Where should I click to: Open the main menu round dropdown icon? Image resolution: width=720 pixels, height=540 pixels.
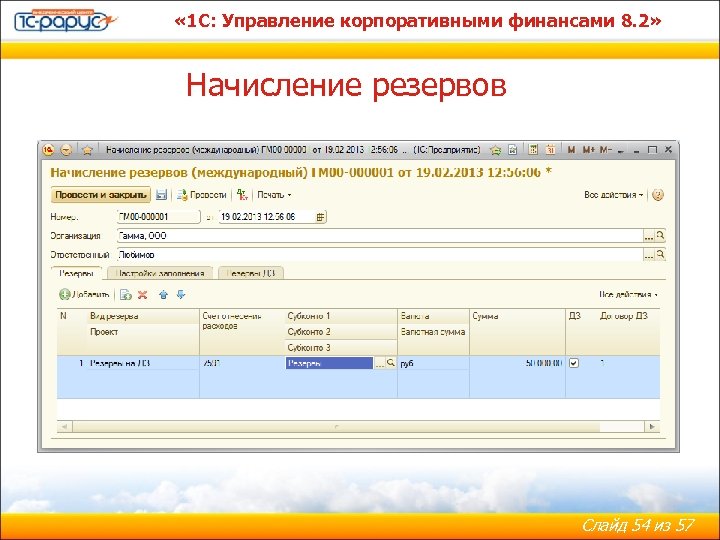[x=67, y=150]
